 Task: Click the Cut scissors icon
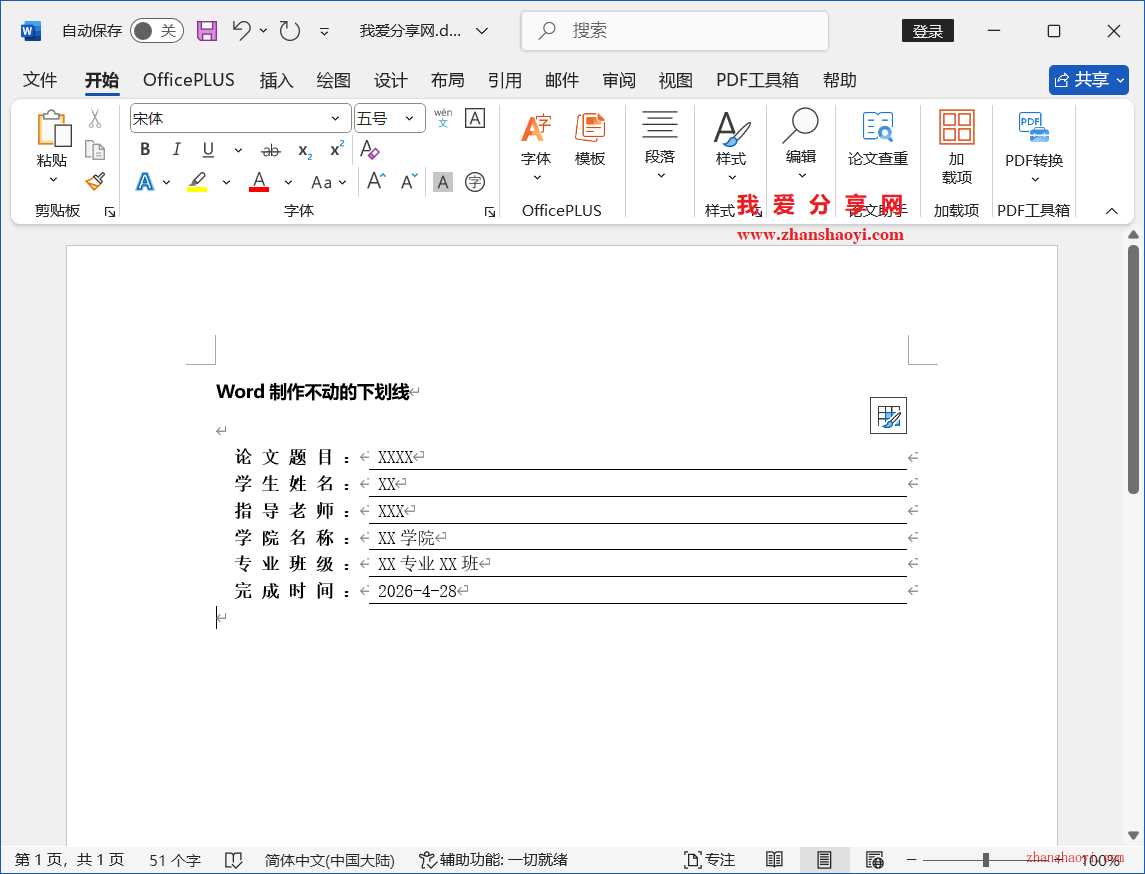point(95,118)
